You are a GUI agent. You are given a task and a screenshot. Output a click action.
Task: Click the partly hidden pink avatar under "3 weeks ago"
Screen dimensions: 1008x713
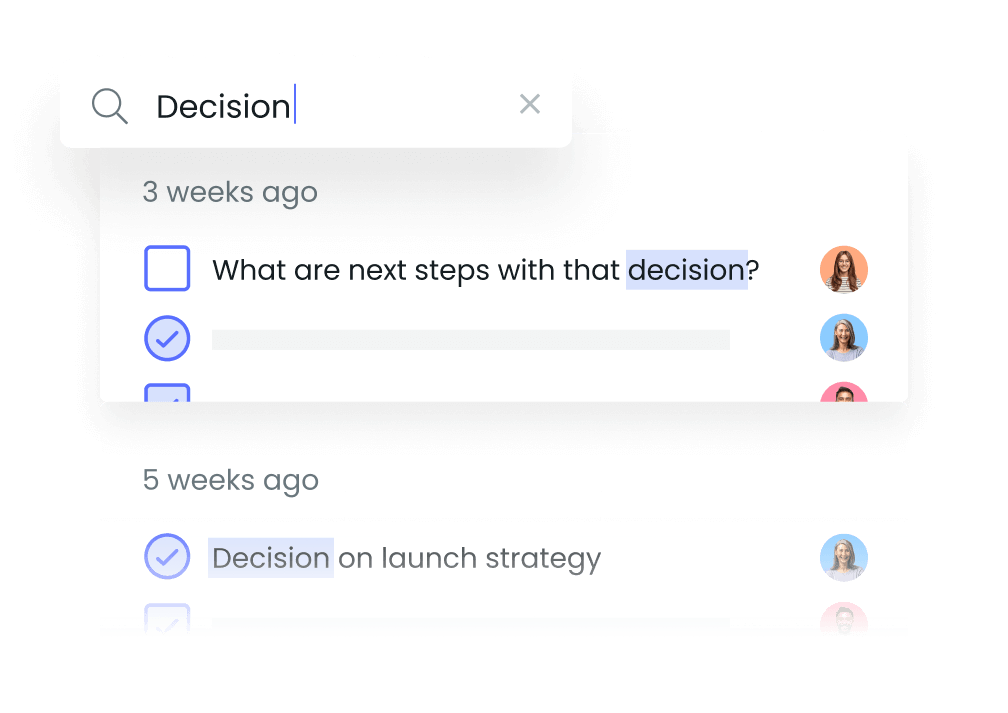pyautogui.click(x=843, y=392)
